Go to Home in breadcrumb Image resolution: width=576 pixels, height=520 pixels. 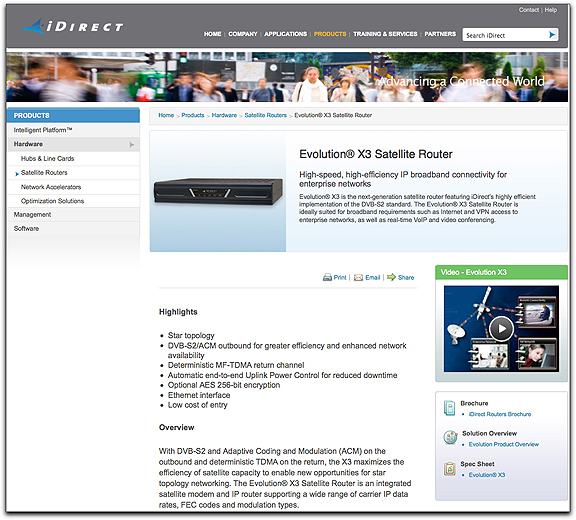166,115
